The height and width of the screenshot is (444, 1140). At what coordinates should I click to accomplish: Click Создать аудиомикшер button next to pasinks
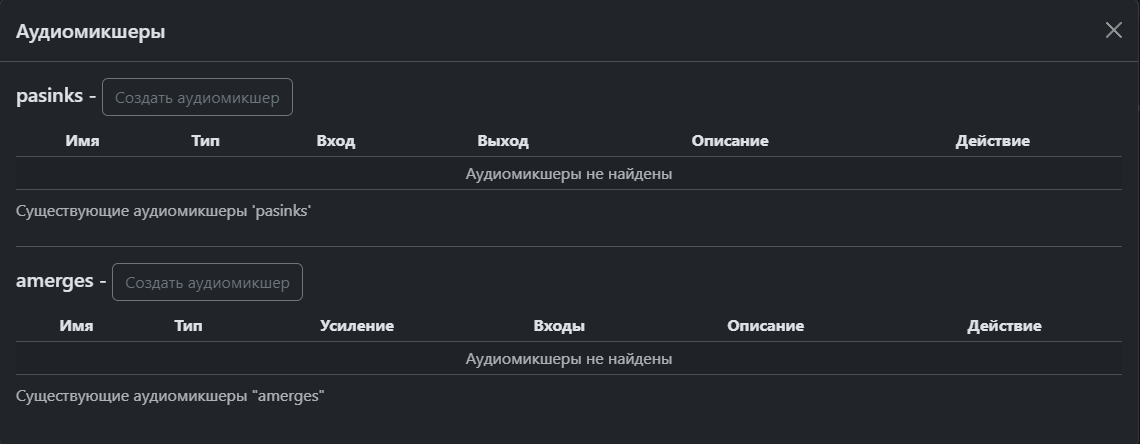pyautogui.click(x=197, y=97)
